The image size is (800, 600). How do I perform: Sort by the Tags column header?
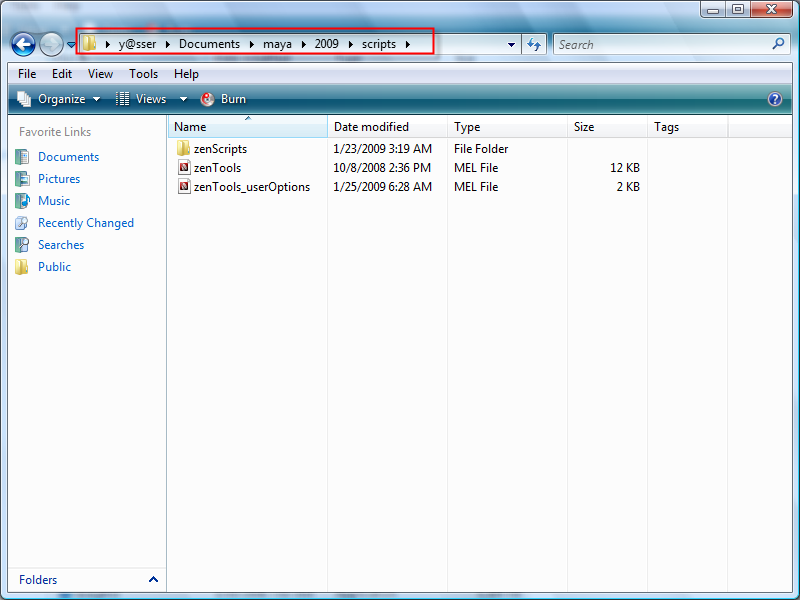[x=687, y=127]
